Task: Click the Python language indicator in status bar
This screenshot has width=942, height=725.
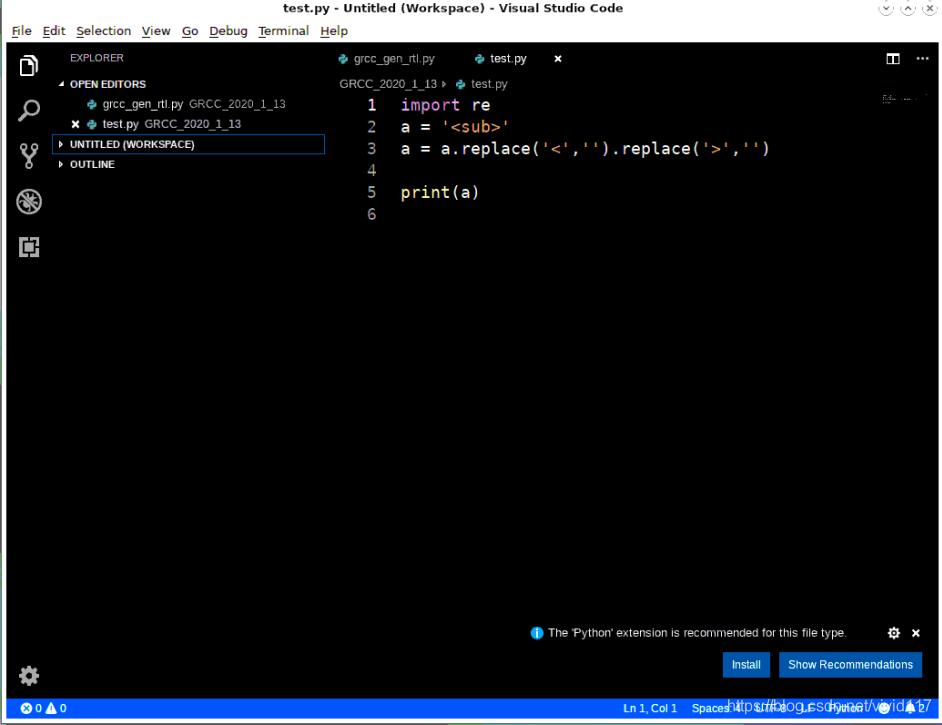Action: point(848,708)
